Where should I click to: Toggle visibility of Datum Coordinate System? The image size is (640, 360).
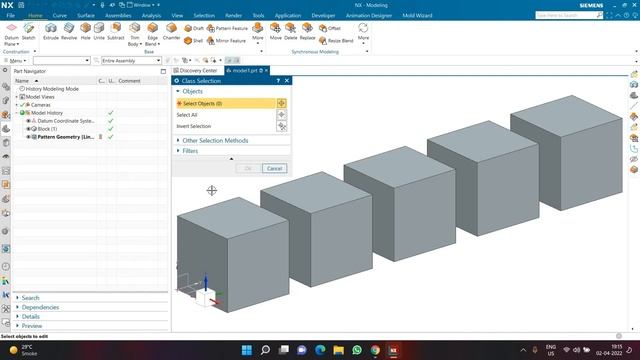(x=28, y=121)
